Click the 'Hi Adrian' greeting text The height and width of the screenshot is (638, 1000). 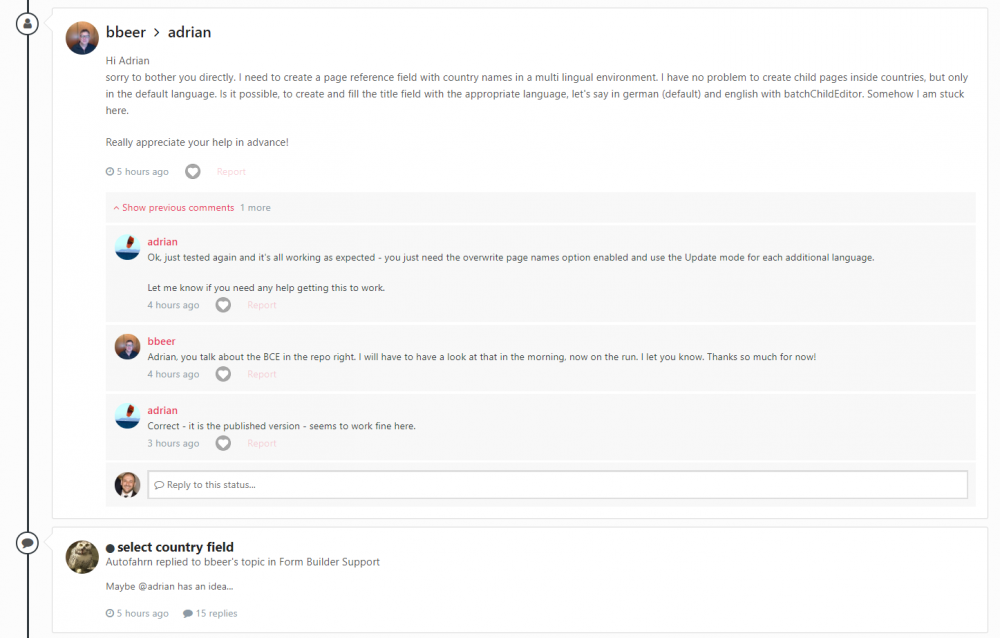[128, 61]
